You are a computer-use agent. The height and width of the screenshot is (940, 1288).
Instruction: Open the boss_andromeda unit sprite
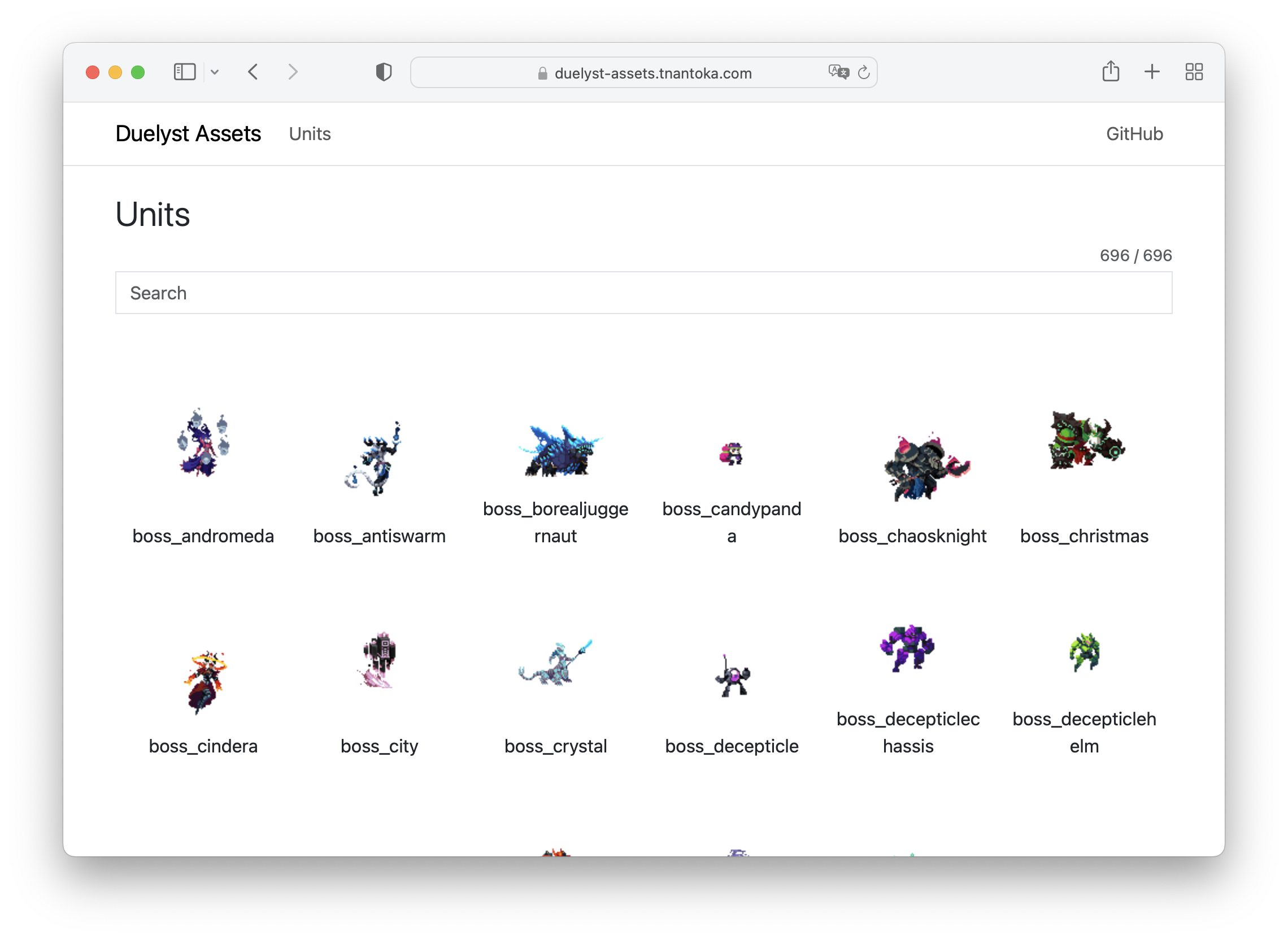pos(203,443)
